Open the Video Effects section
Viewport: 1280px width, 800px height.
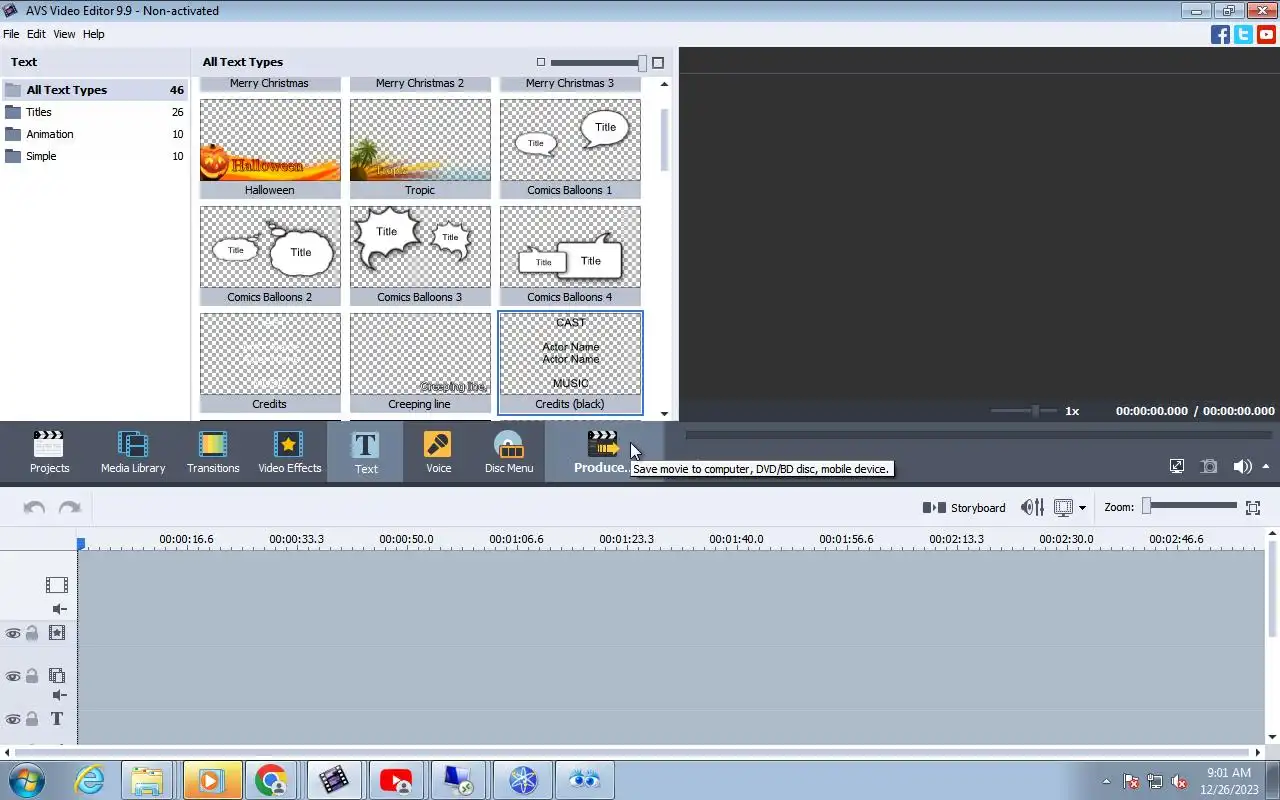click(290, 452)
